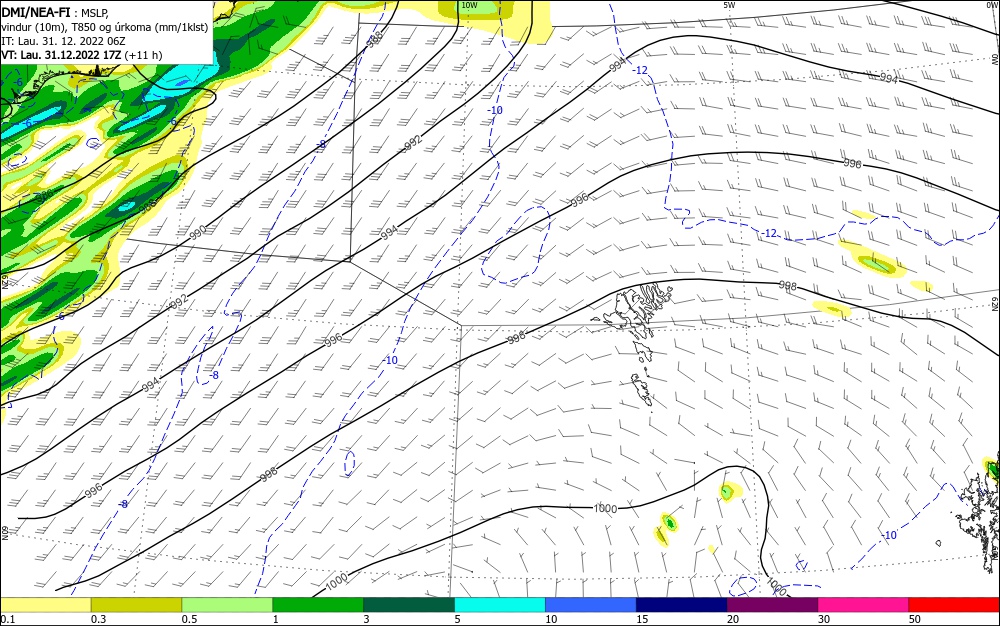Click the "50" legend value
The height and width of the screenshot is (626, 1000).
click(915, 619)
